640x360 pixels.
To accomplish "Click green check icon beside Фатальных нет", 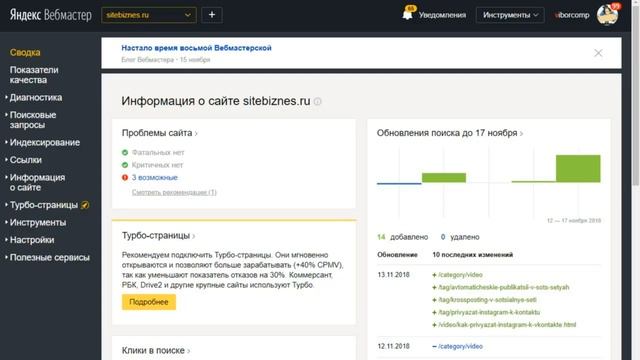I will [125, 152].
